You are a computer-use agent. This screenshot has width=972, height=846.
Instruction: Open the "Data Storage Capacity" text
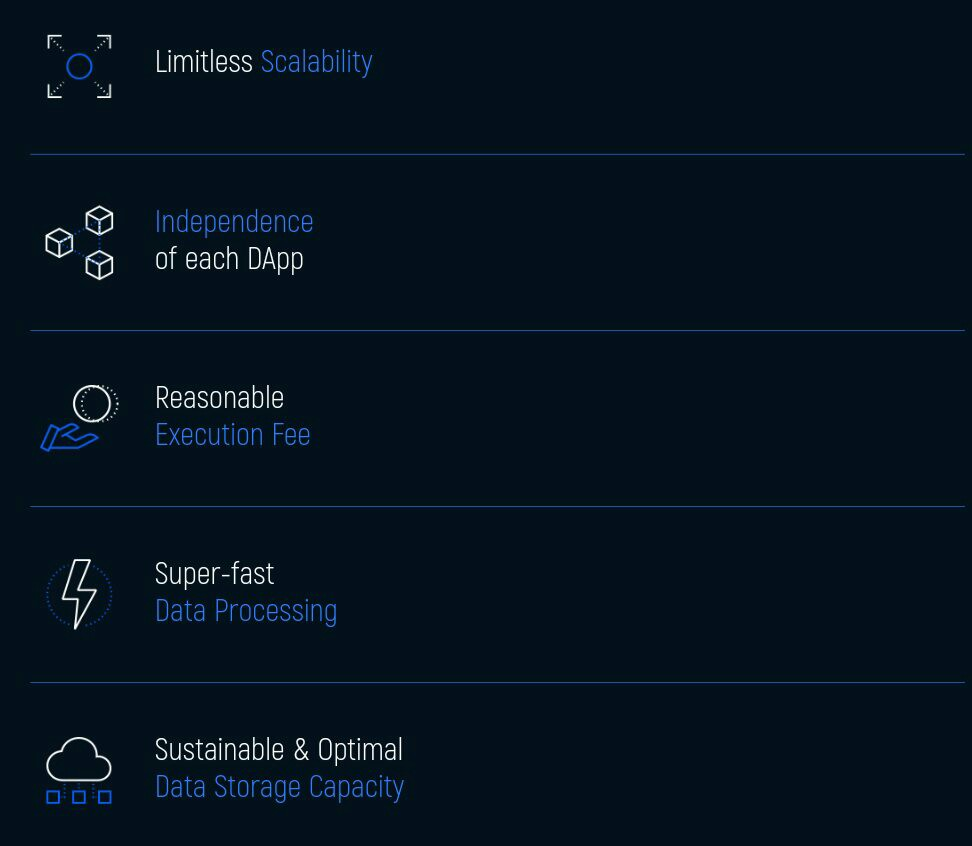[279, 787]
